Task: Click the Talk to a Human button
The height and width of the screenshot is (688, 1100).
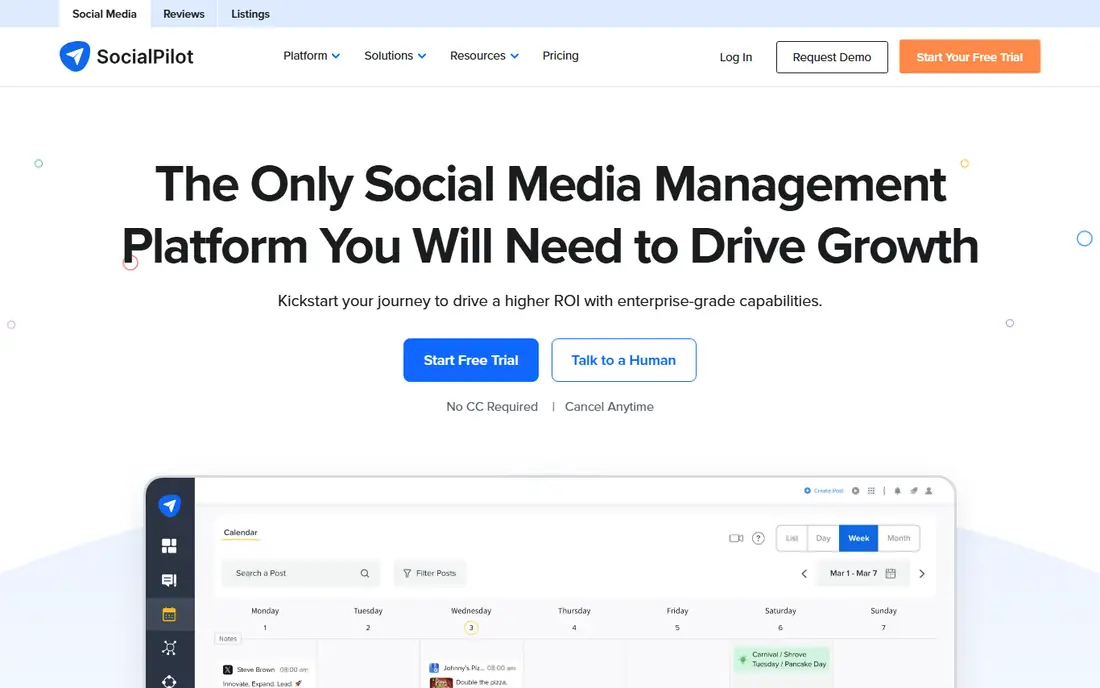Action: pos(624,360)
